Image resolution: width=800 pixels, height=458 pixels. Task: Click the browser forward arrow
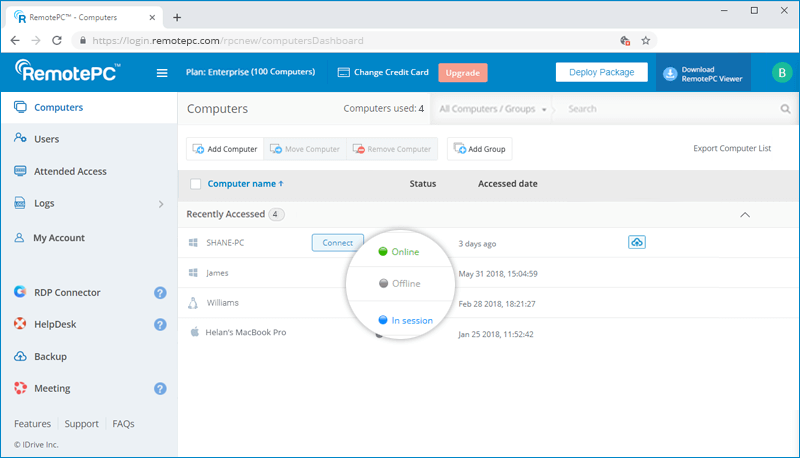tap(36, 40)
